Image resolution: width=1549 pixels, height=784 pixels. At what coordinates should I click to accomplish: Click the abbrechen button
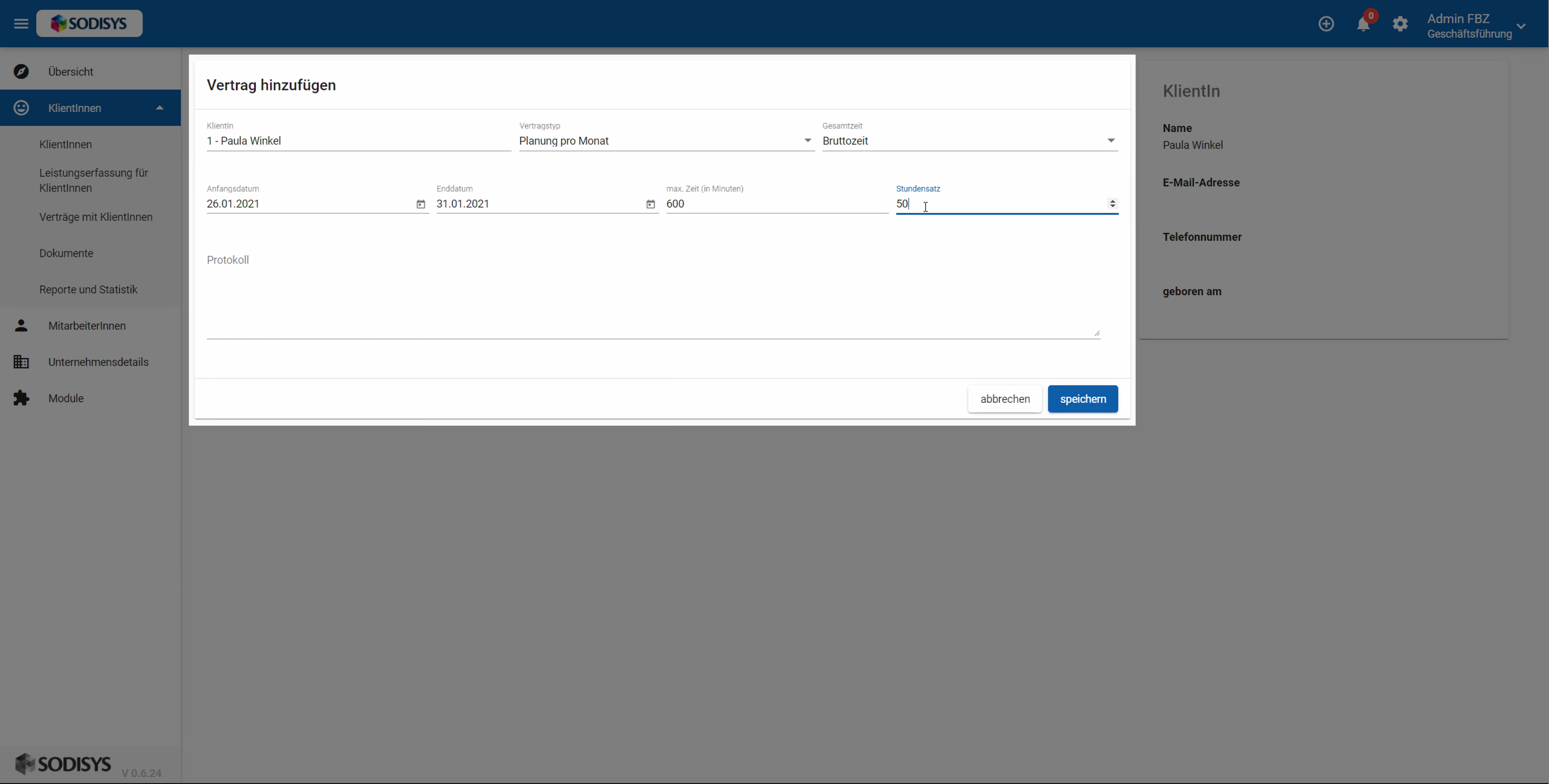click(x=1005, y=399)
